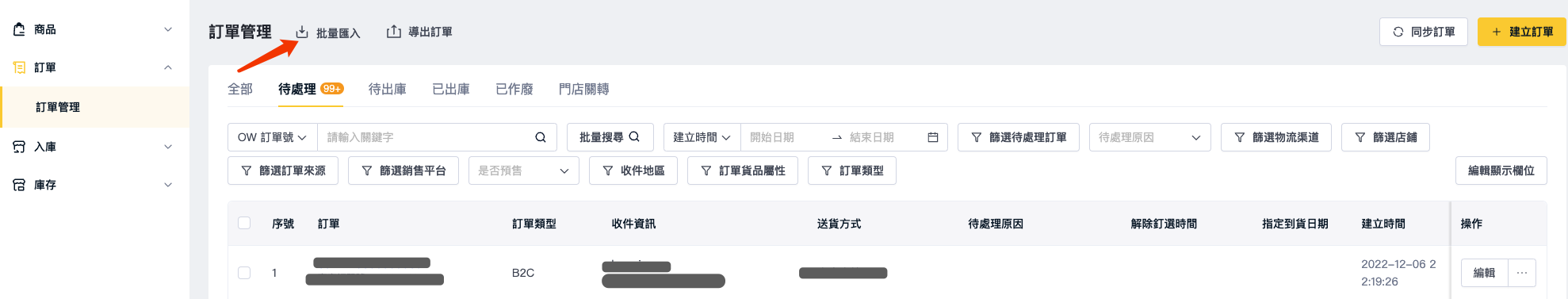This screenshot has height=299, width=1568.
Task: Open the 是否預售 dropdown
Action: [524, 171]
